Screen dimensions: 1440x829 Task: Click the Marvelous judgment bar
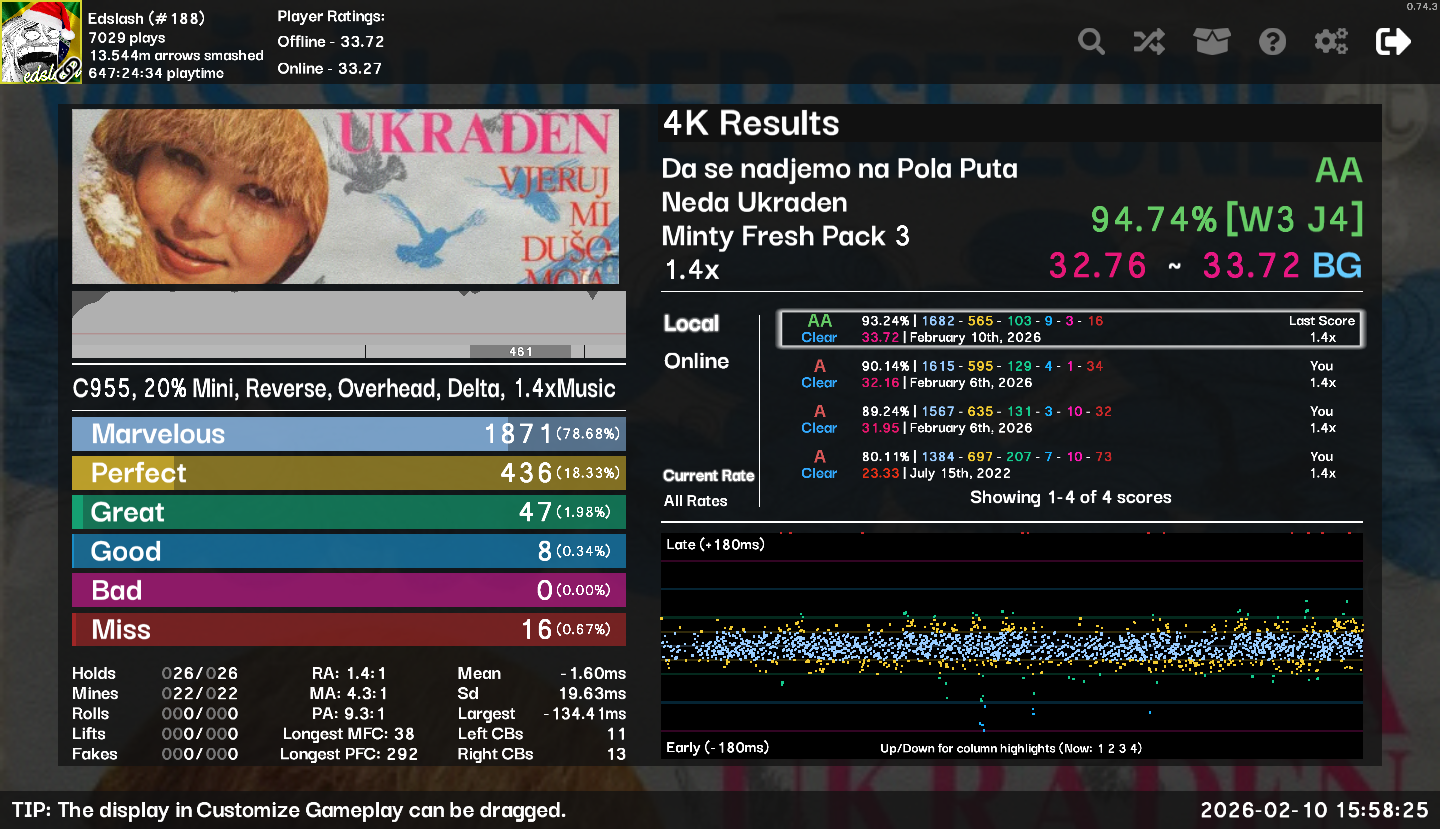click(348, 434)
